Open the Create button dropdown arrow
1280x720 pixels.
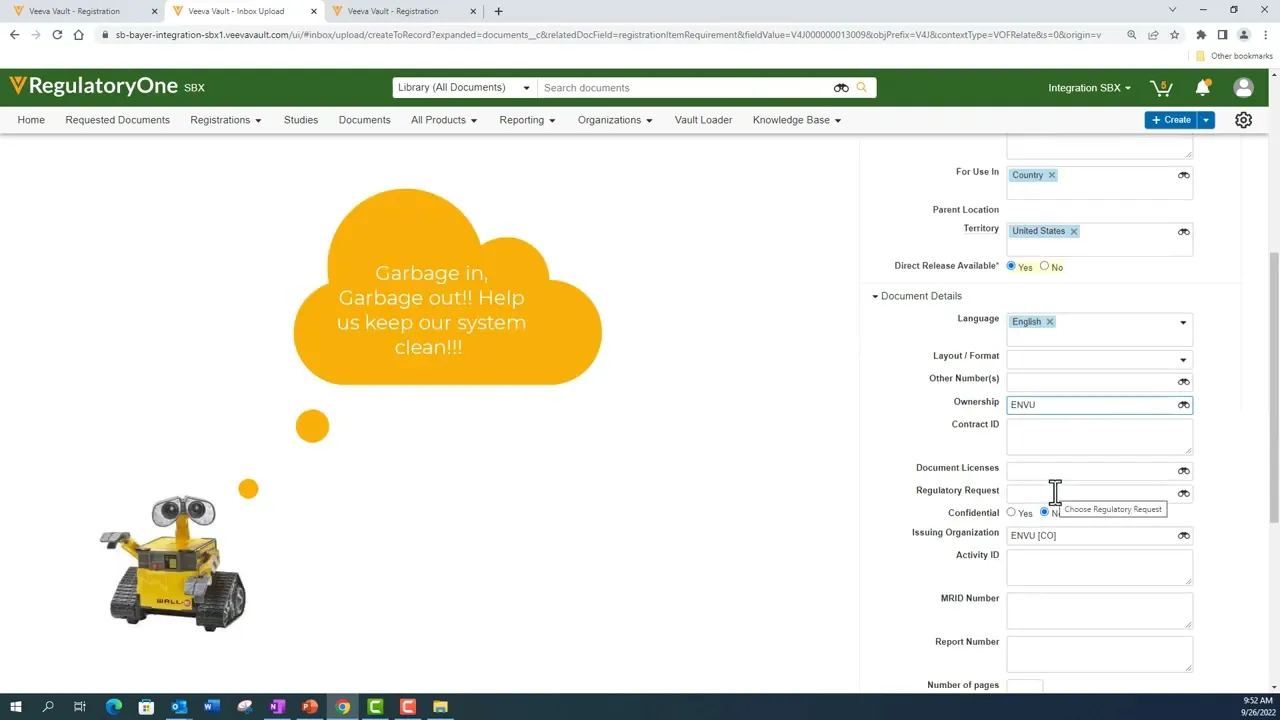pyautogui.click(x=1206, y=120)
